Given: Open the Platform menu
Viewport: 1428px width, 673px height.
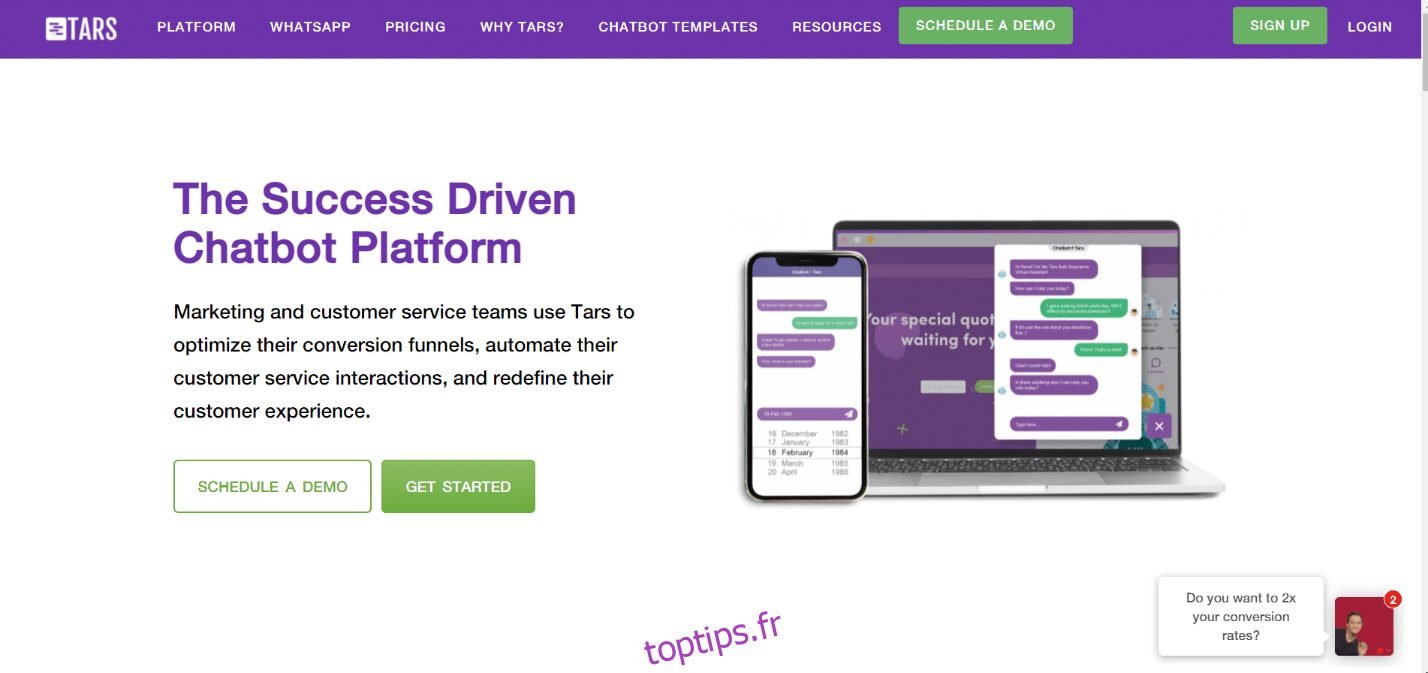Looking at the screenshot, I should 196,27.
